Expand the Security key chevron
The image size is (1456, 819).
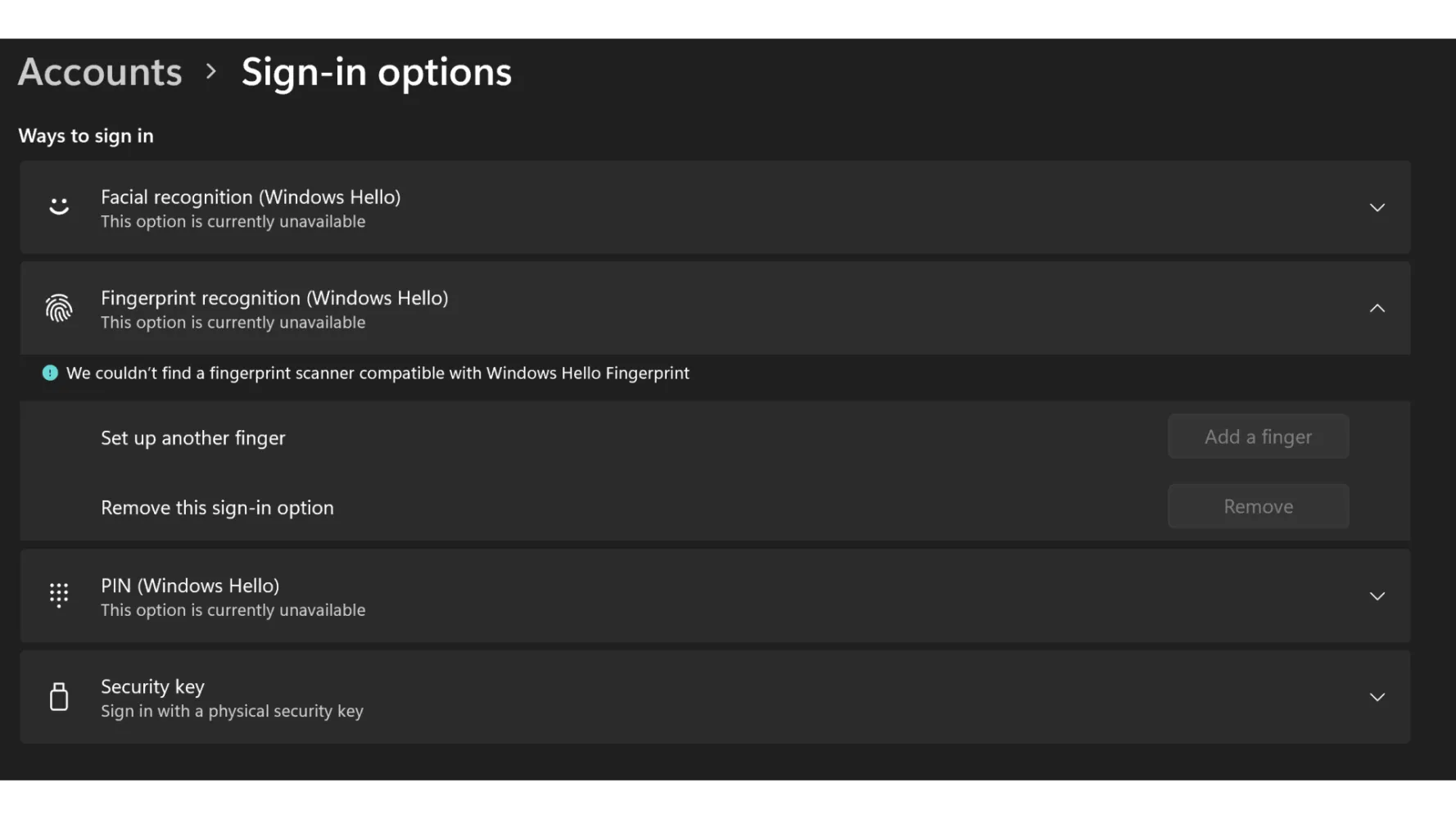click(x=1377, y=698)
